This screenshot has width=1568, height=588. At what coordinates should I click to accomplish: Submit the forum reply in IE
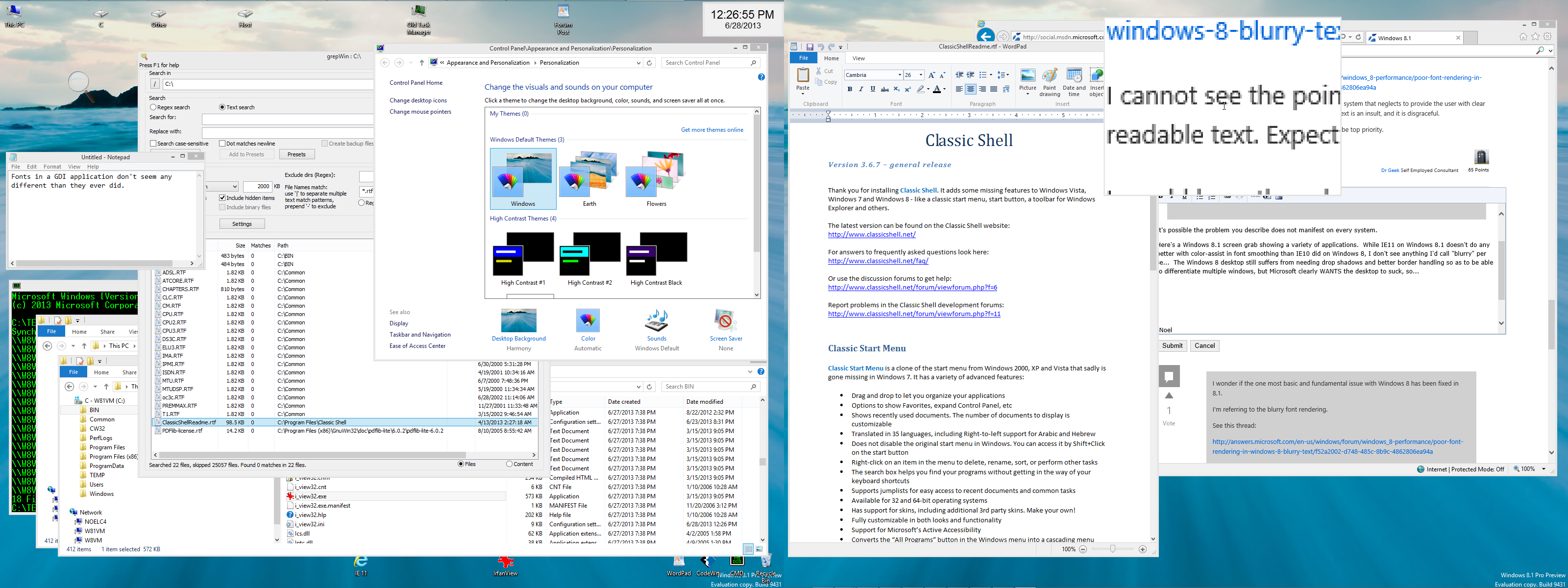coord(1172,346)
